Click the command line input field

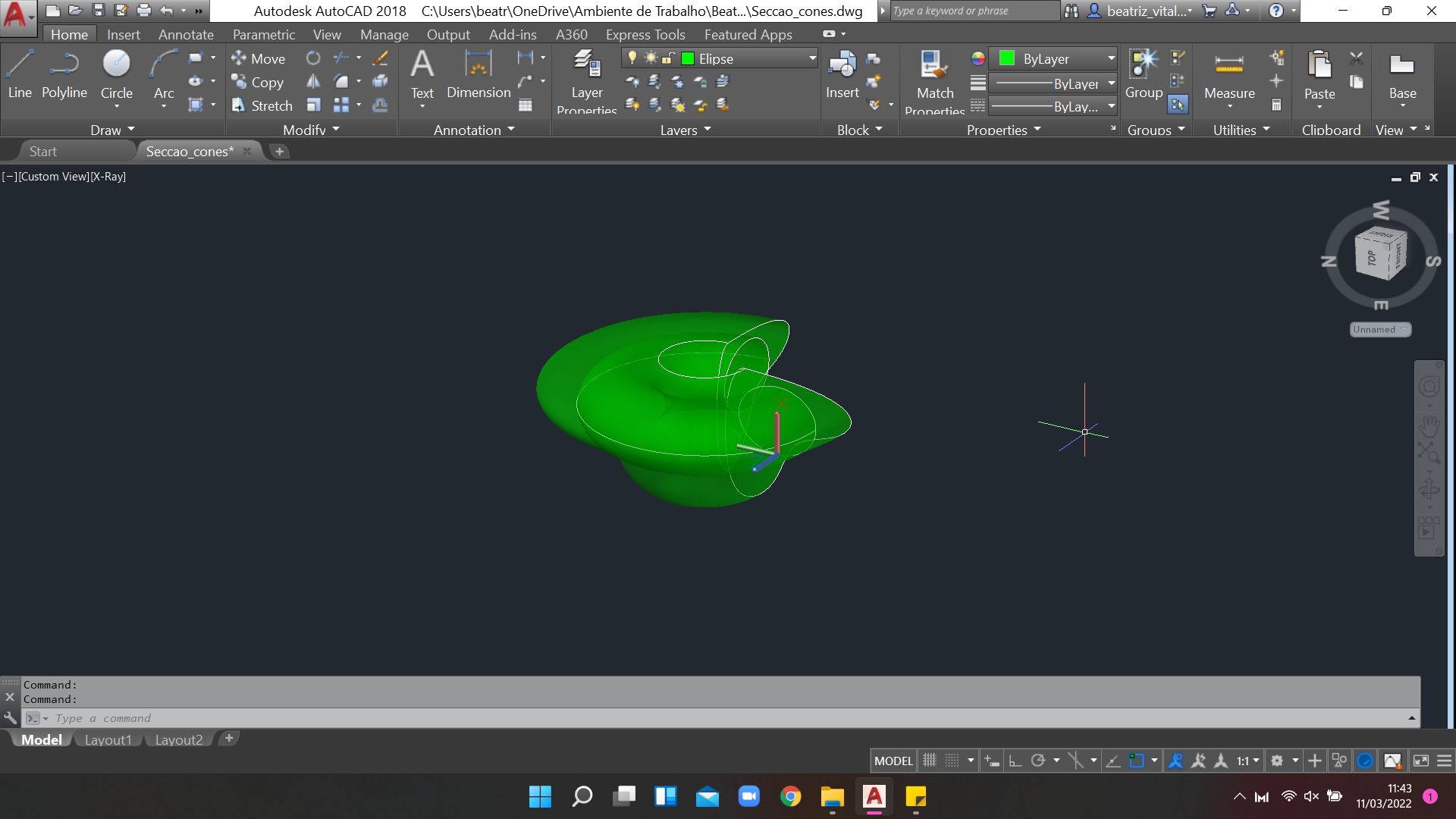pyautogui.click(x=720, y=717)
